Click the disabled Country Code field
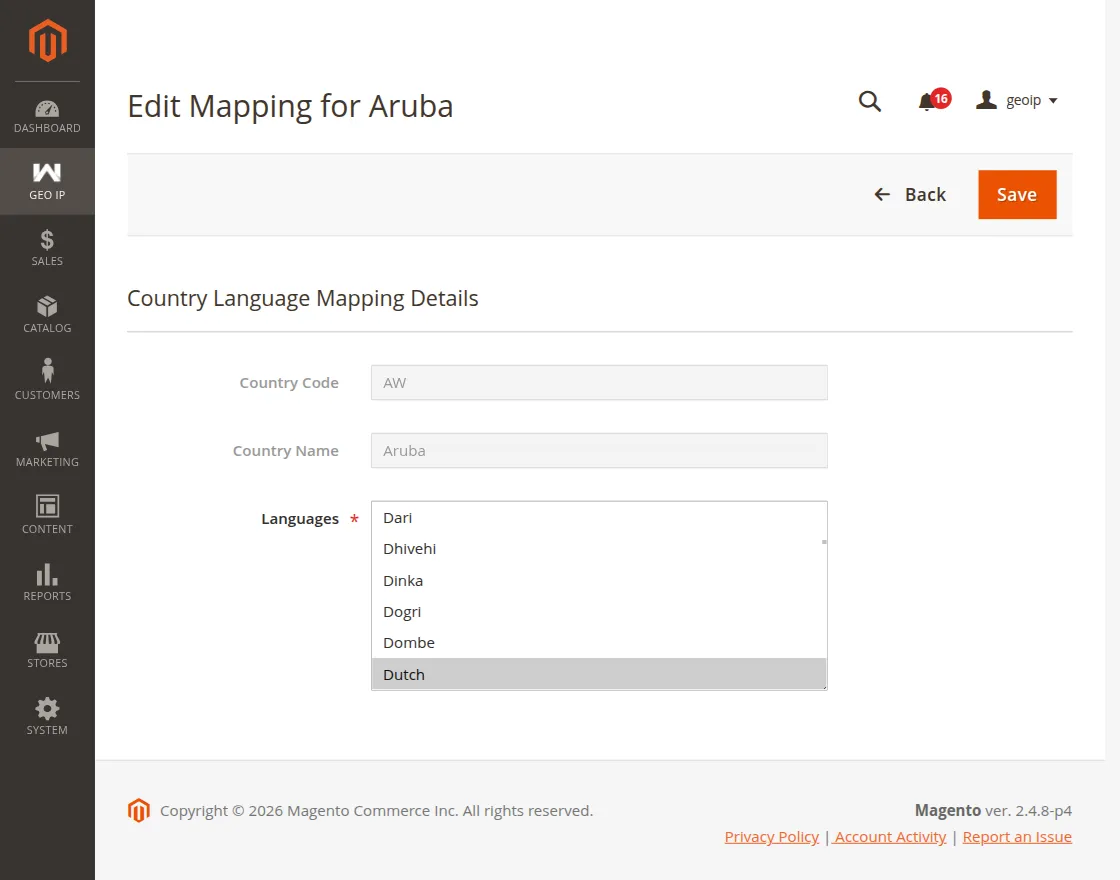Image resolution: width=1120 pixels, height=880 pixels. point(599,383)
